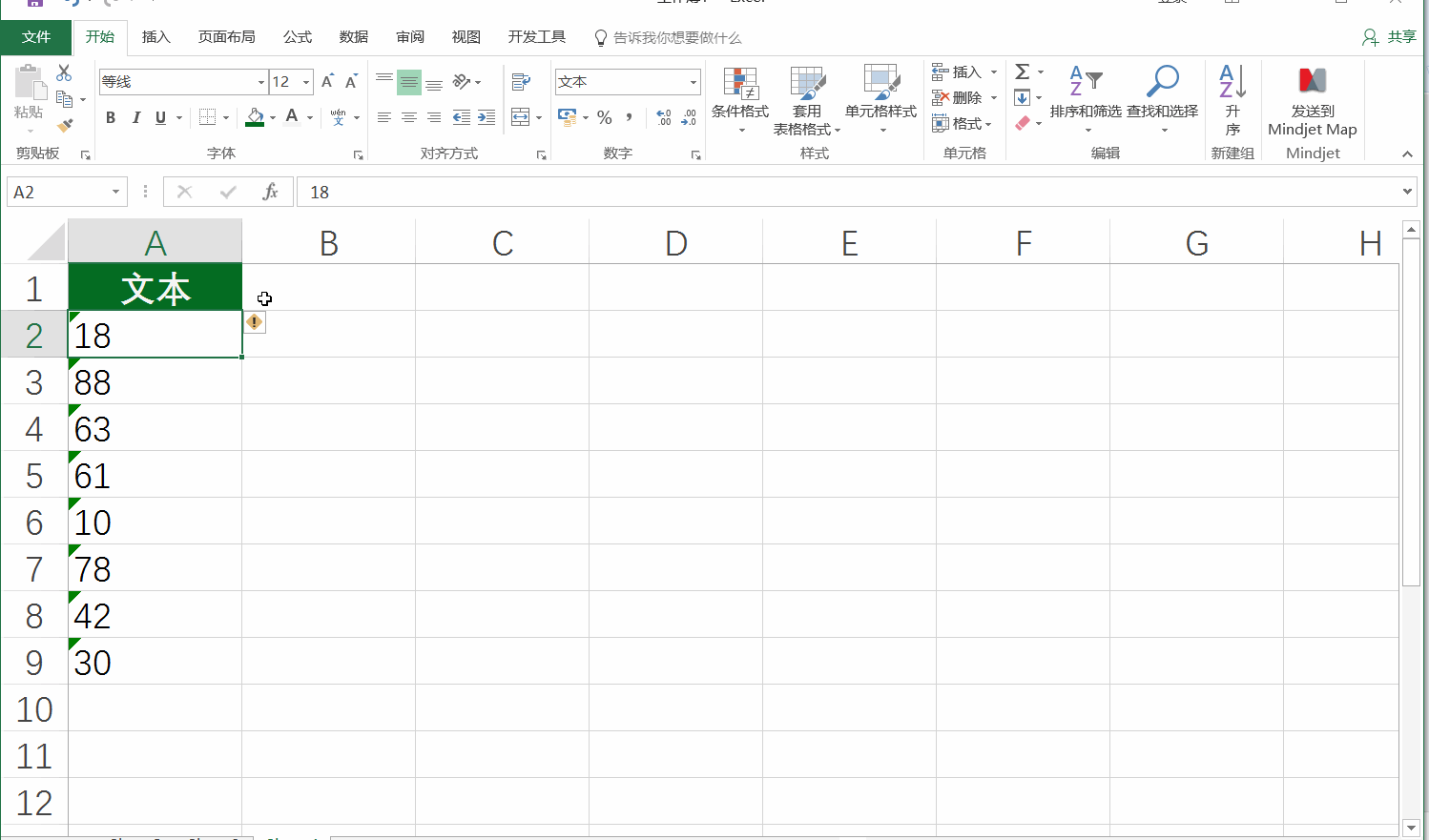This screenshot has height=840, width=1429.
Task: Open the Formulas (公式) tab
Action: [x=298, y=37]
